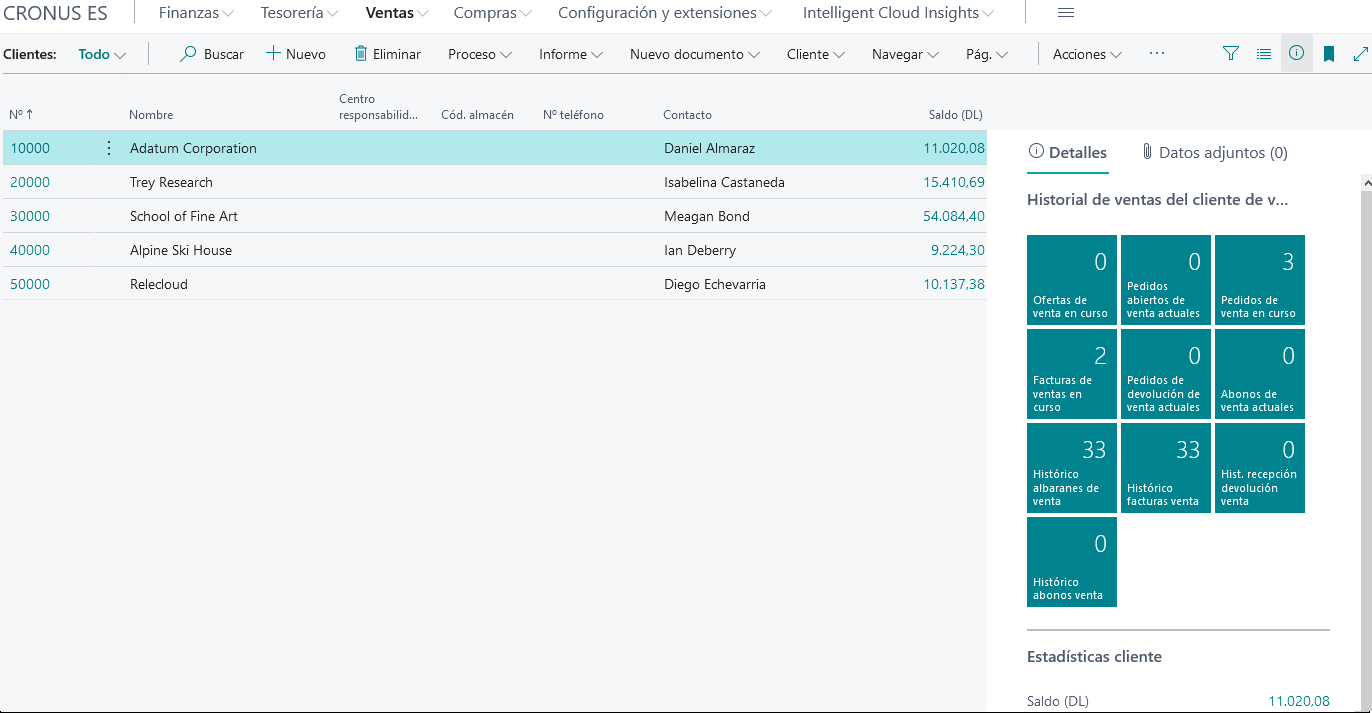The height and width of the screenshot is (713, 1372).
Task: Open balance 15.410,69 for Trey Research
Action: click(954, 182)
